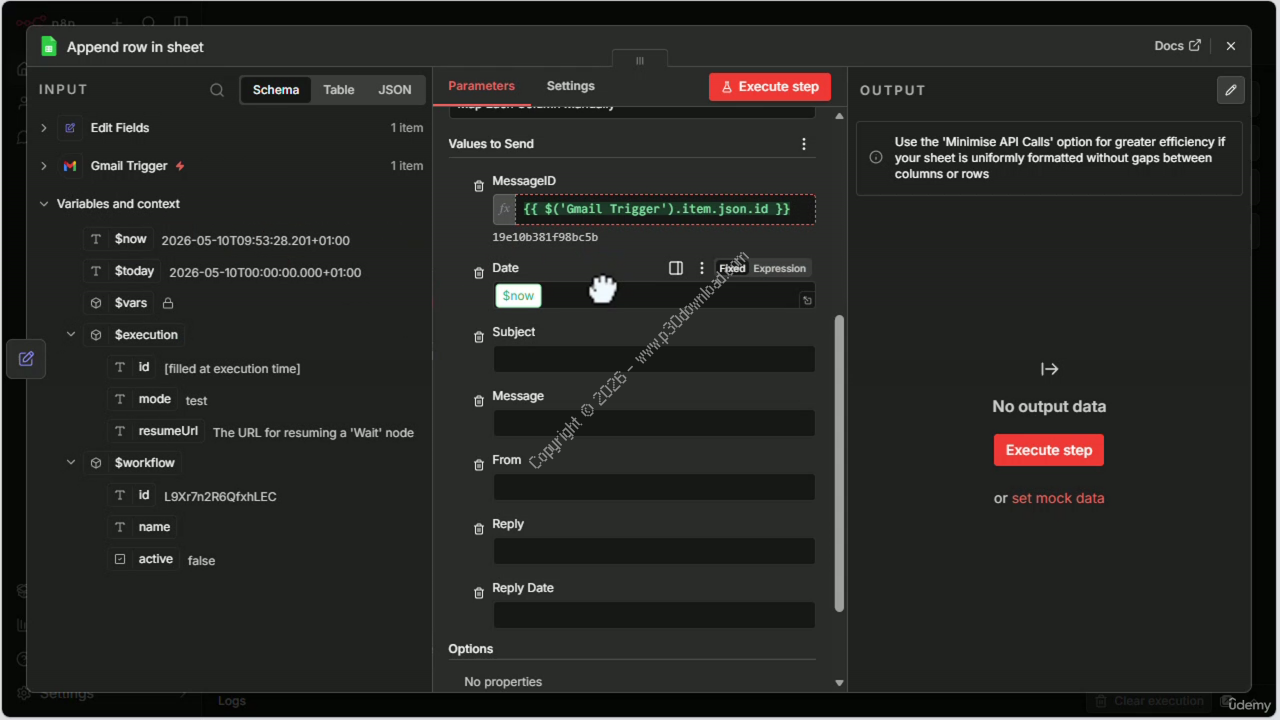1280x720 pixels.
Task: Select the workflow name field
Action: (x=142, y=527)
